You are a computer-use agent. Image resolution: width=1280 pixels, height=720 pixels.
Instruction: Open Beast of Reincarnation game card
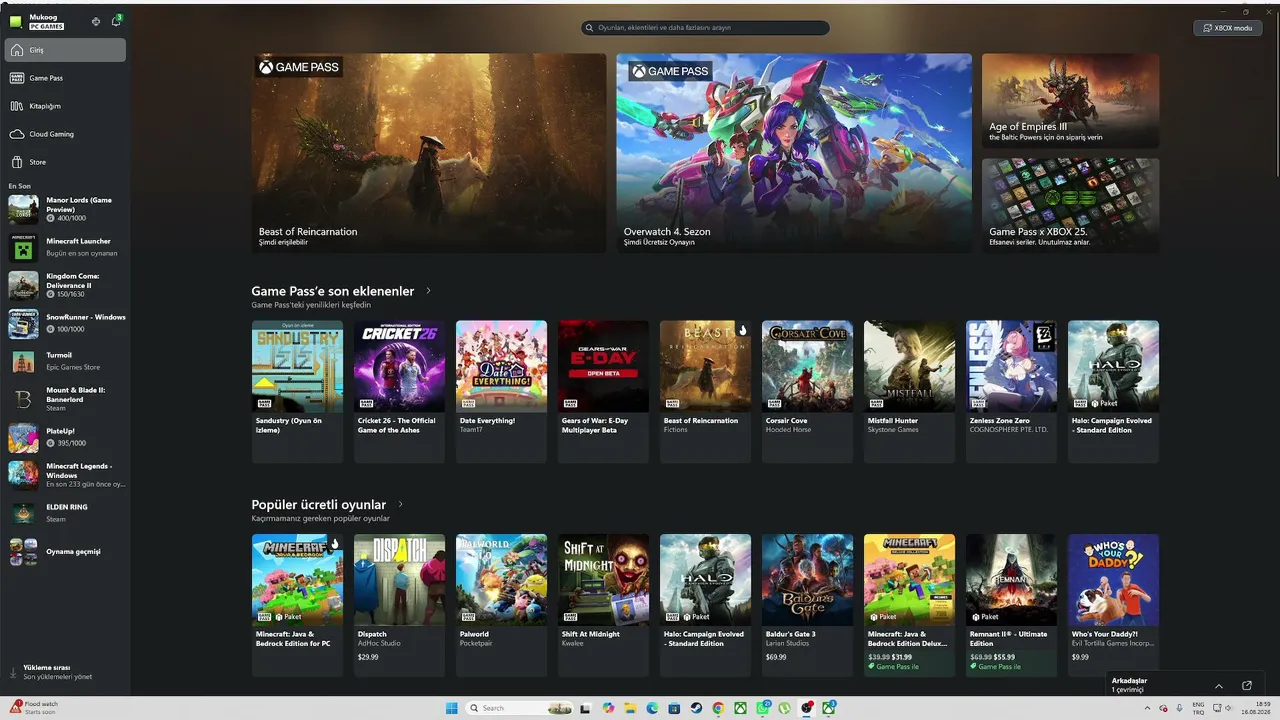point(705,391)
